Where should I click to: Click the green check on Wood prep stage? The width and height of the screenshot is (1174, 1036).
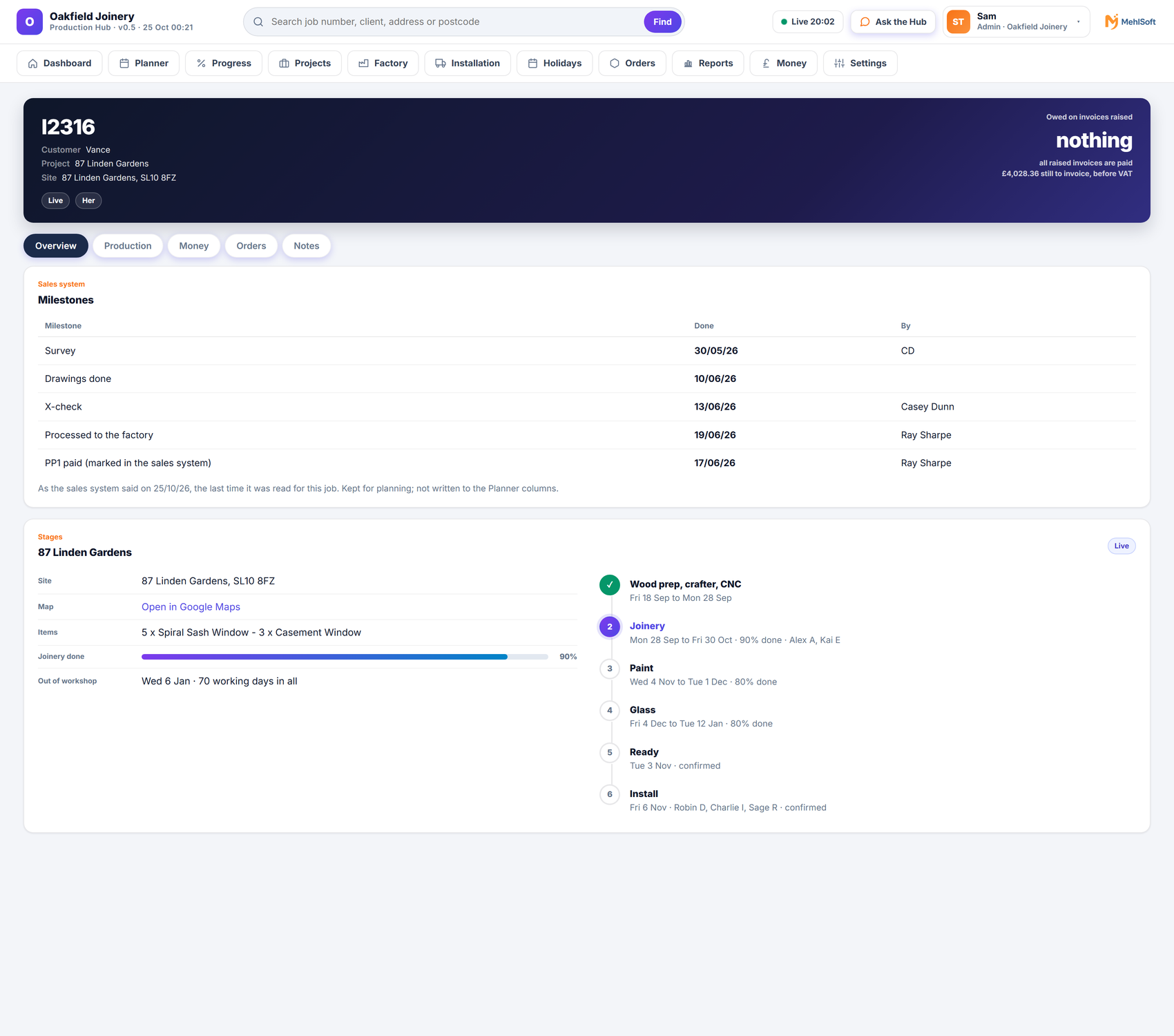[610, 585]
